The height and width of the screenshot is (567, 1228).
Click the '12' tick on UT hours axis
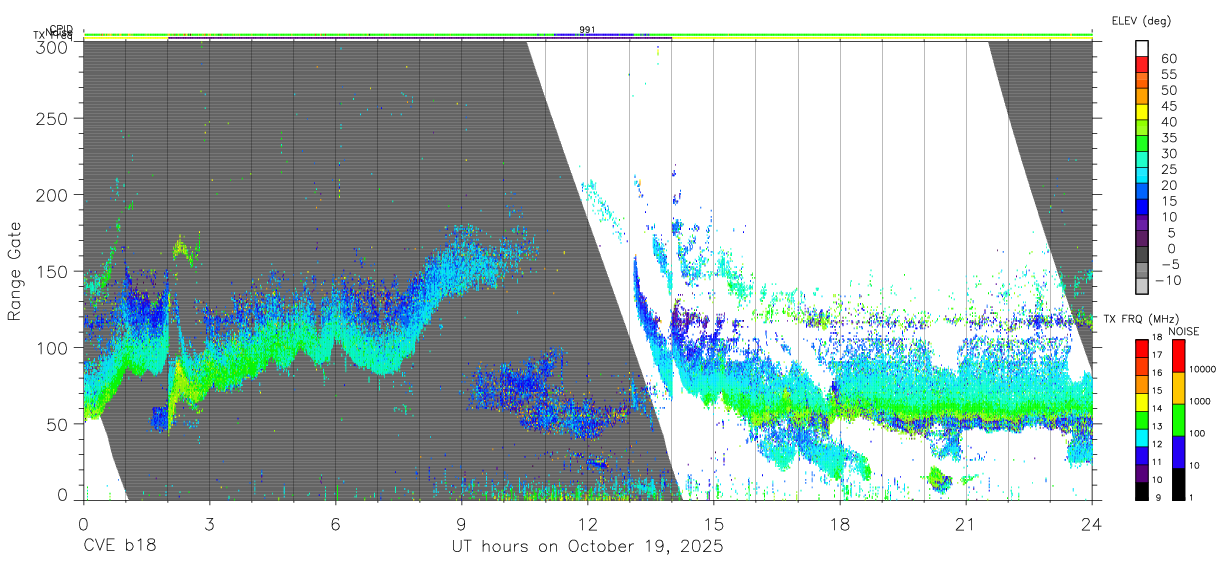(x=587, y=524)
